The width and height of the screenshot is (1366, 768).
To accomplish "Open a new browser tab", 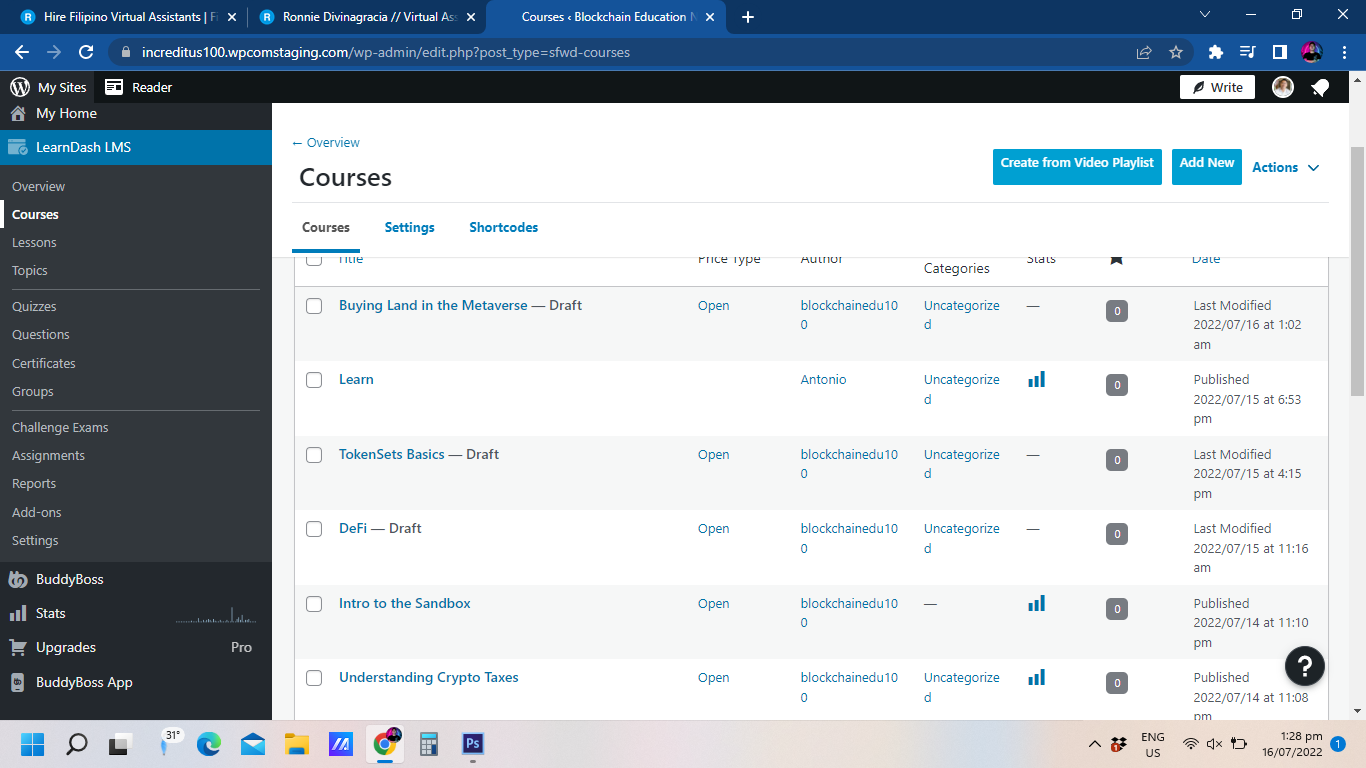I will (x=748, y=17).
